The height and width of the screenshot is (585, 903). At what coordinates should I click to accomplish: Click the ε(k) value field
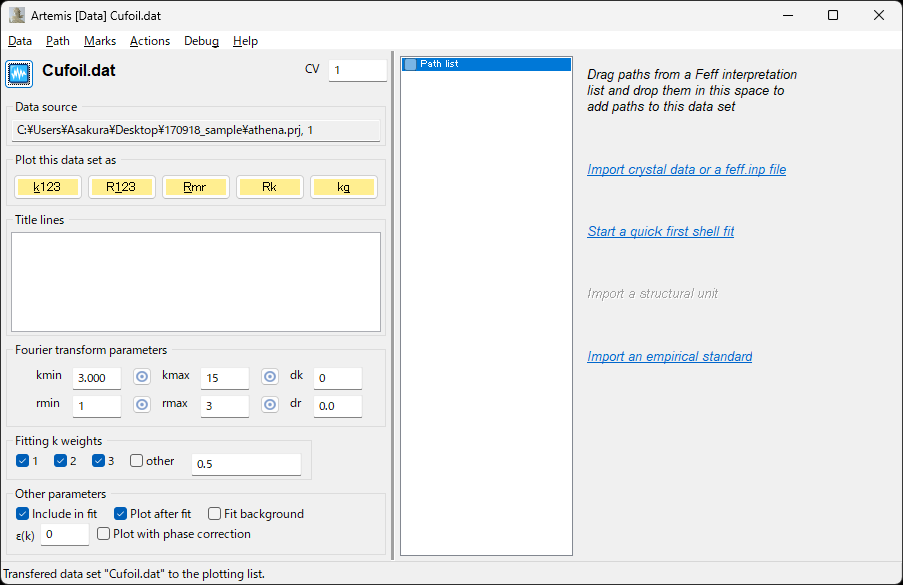click(65, 534)
